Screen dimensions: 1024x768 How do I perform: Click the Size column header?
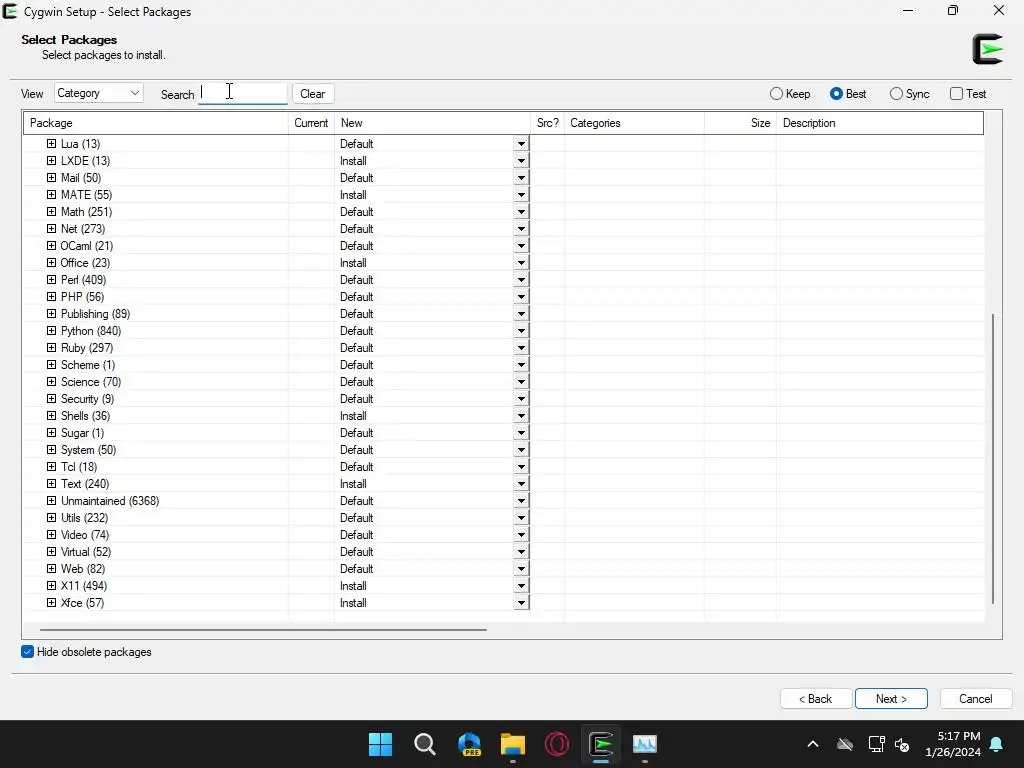[741, 123]
